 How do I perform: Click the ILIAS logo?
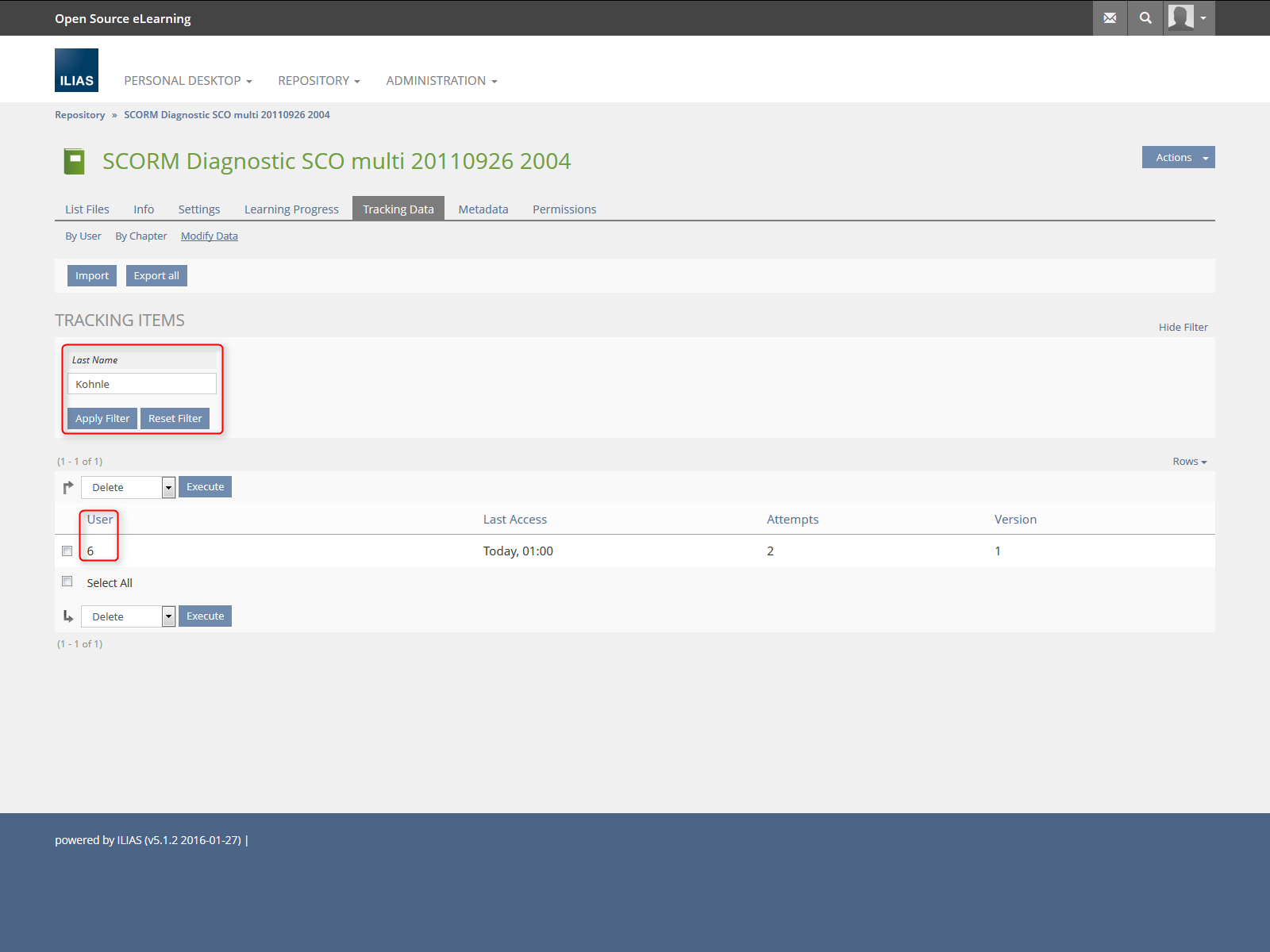[76, 71]
